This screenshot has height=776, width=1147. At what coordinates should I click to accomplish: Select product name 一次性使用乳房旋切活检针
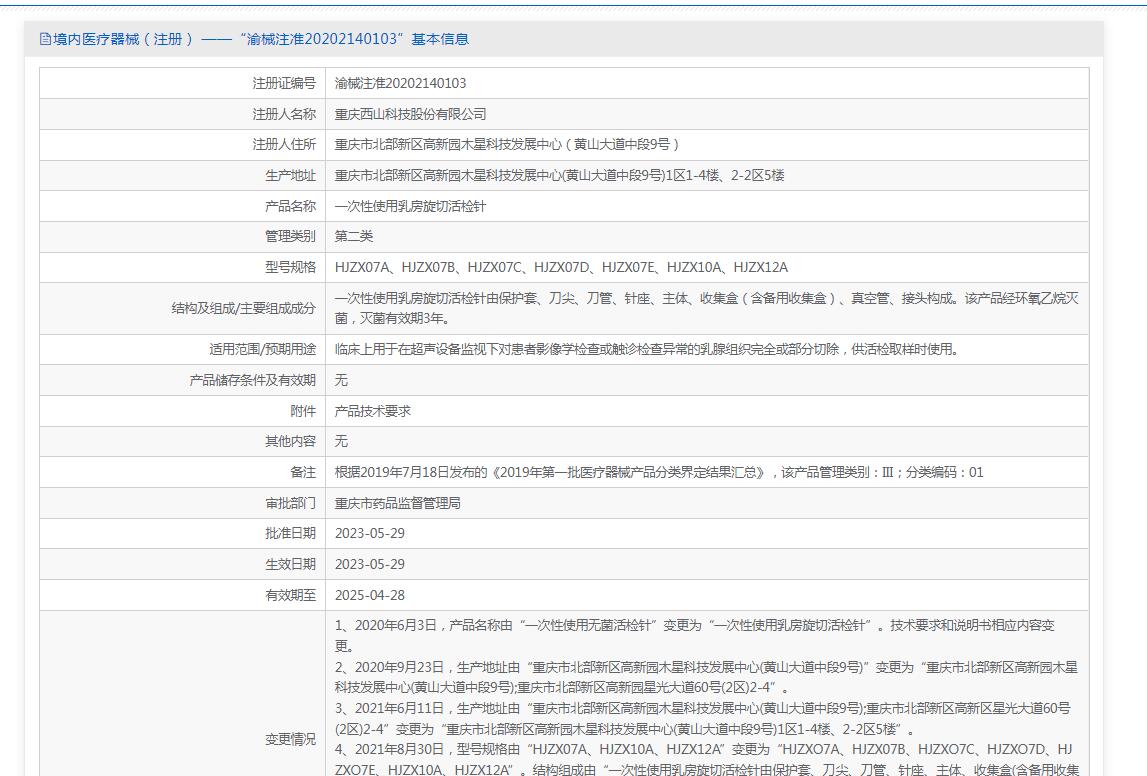(x=410, y=207)
